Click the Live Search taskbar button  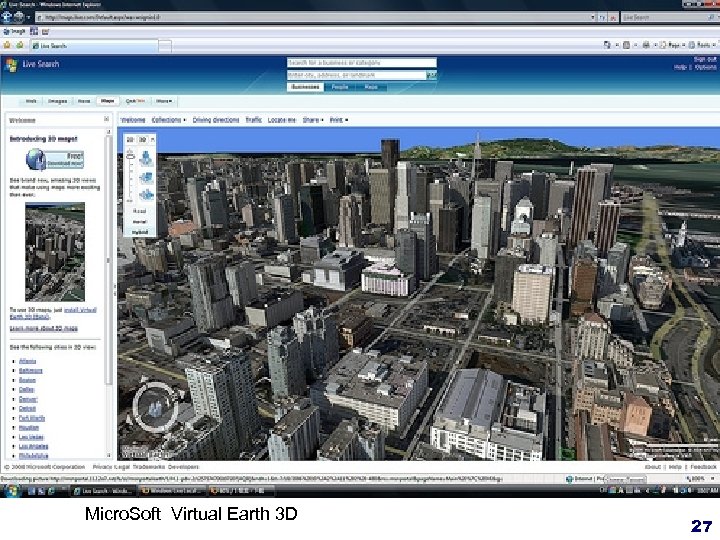coord(103,491)
